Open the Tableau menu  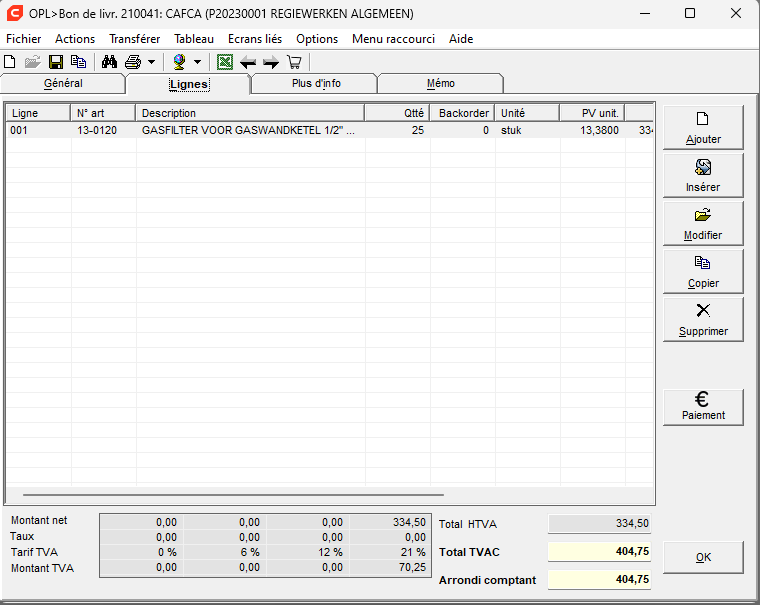click(x=194, y=39)
